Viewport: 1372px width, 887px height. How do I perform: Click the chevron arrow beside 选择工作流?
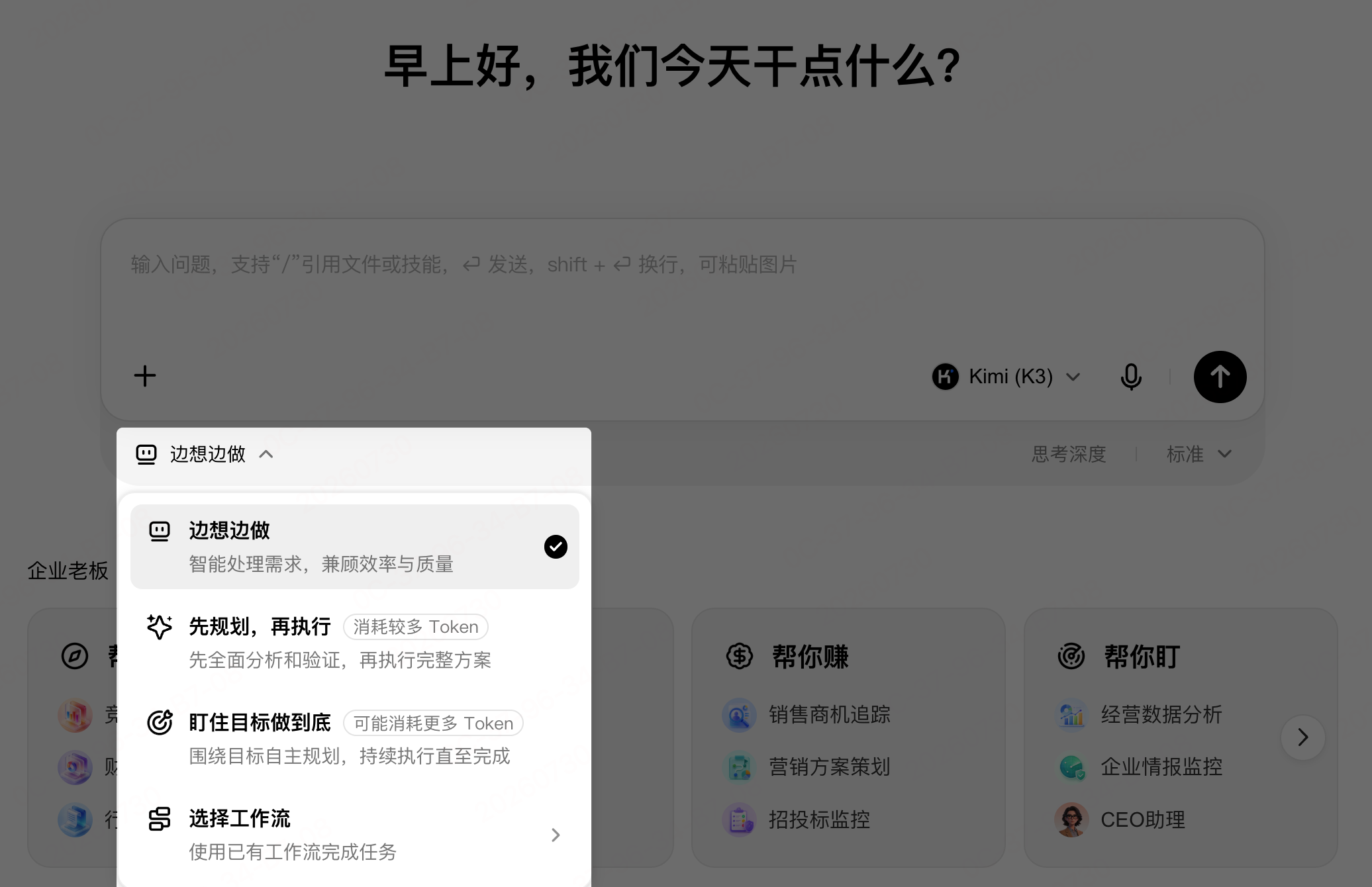[x=556, y=835]
